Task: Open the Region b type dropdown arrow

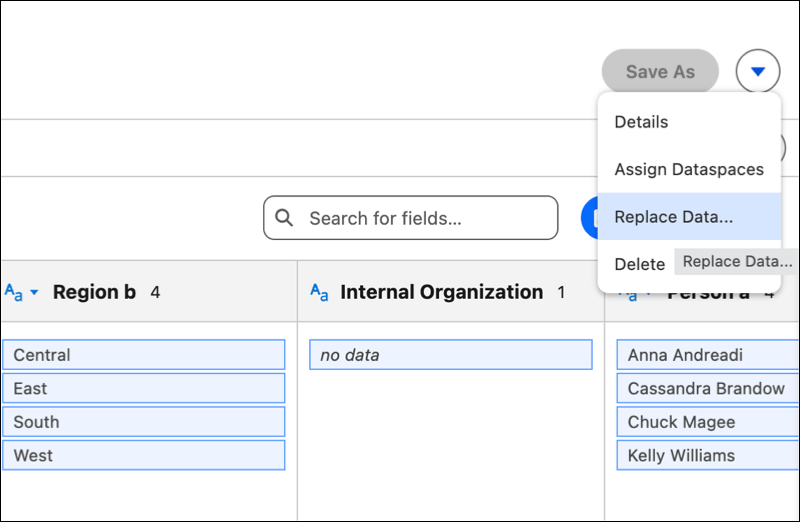Action: tap(34, 292)
